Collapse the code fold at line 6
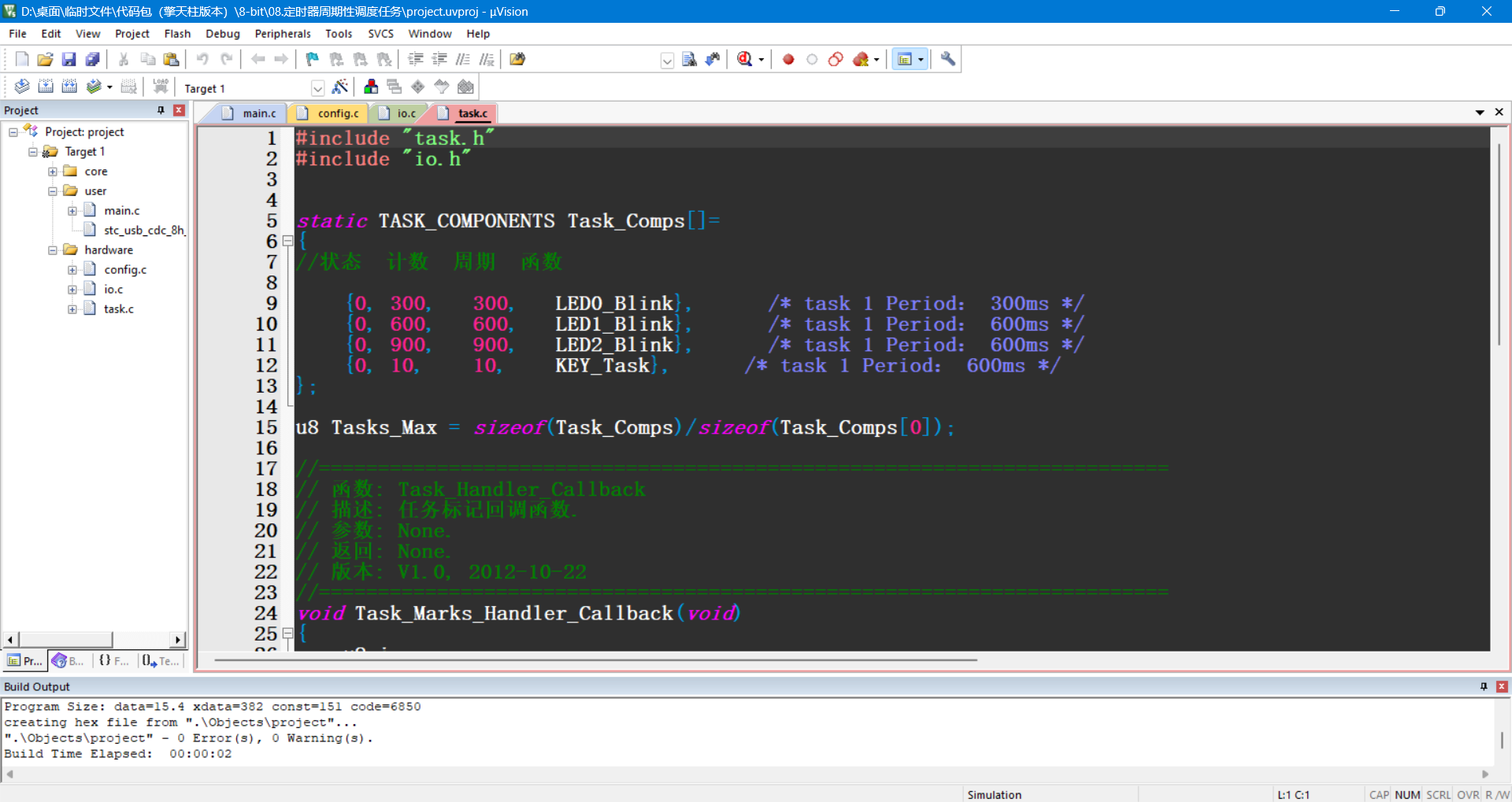 (x=288, y=241)
